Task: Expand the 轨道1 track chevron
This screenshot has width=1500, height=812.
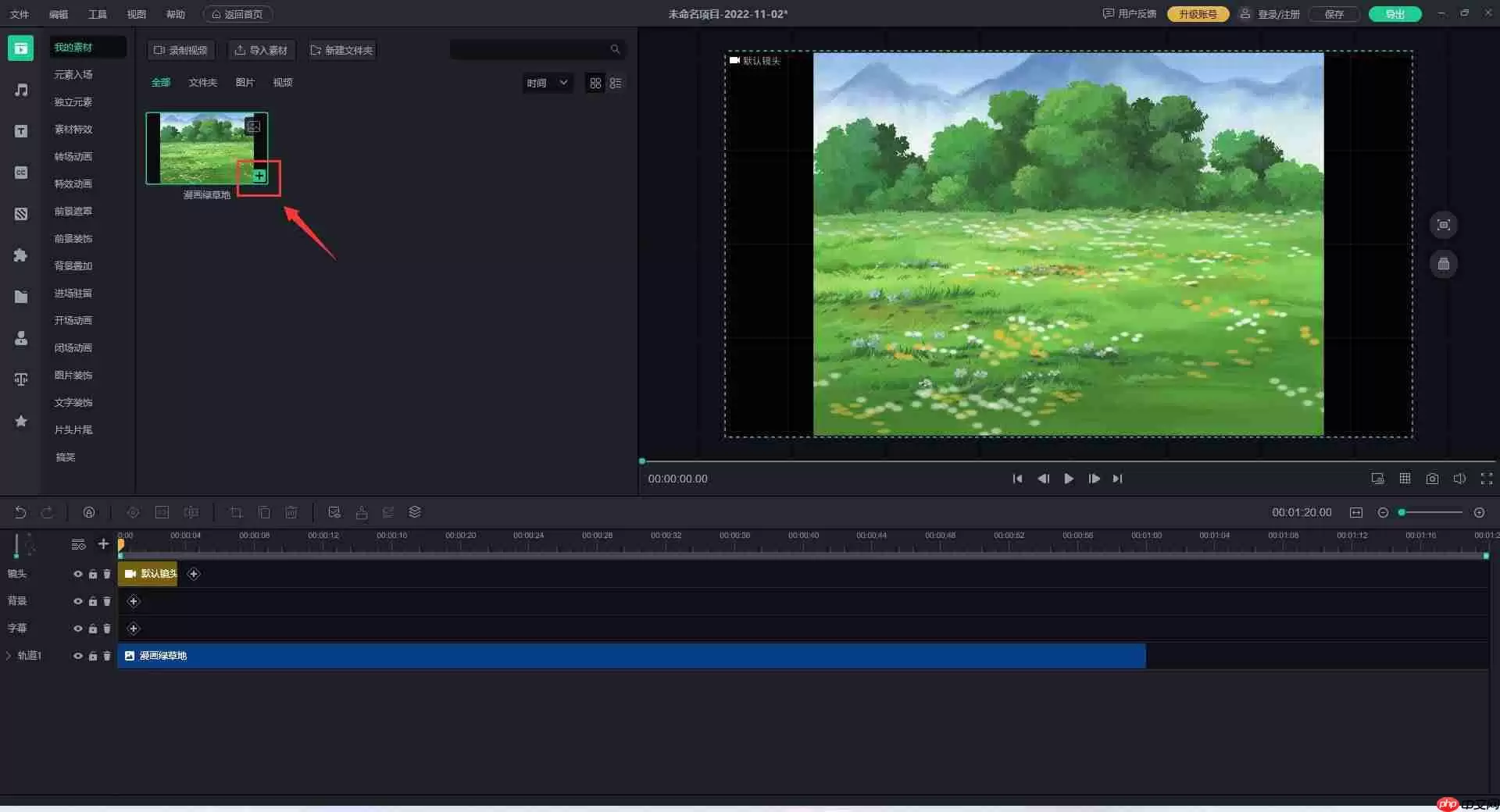Action: (9, 656)
